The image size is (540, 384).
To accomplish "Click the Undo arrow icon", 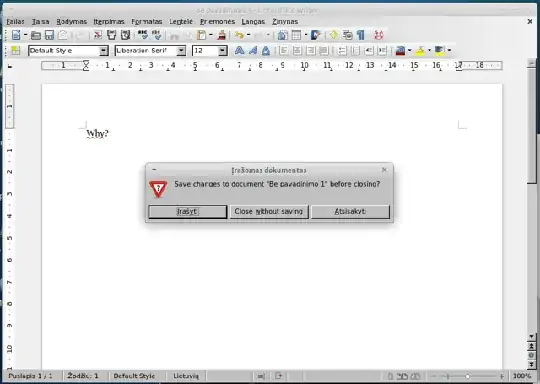I will (239, 35).
